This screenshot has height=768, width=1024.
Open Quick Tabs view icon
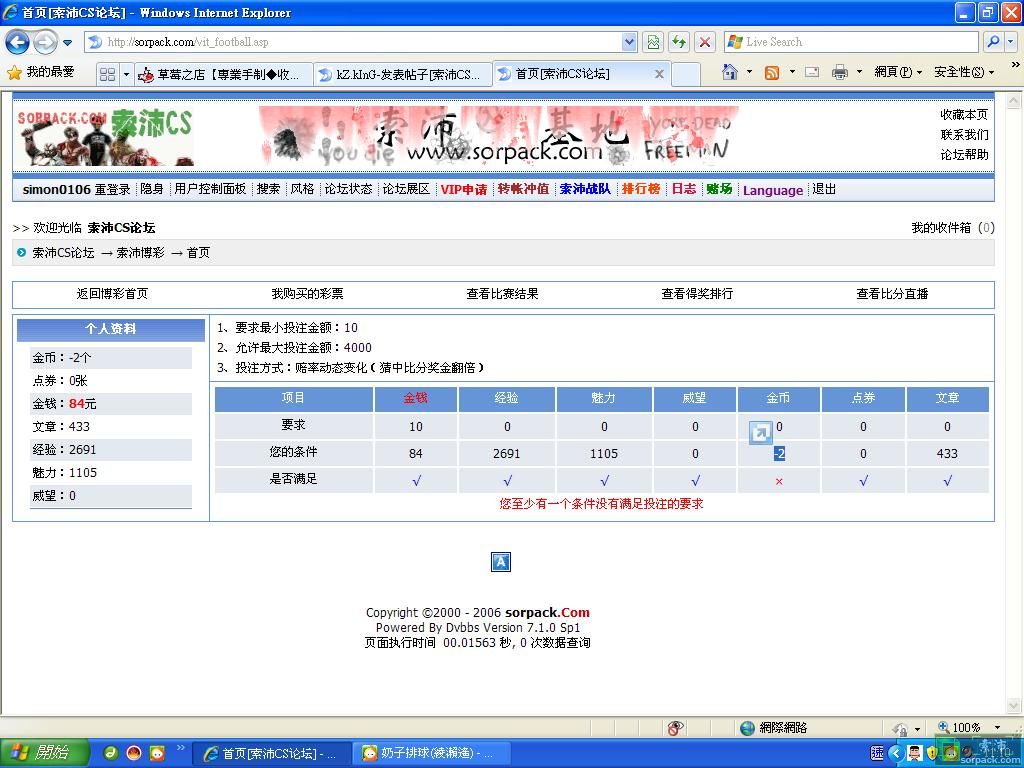(108, 73)
